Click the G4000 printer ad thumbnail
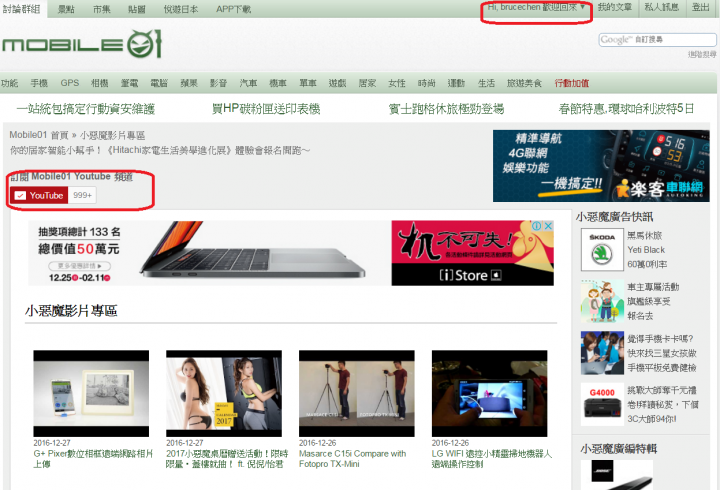720x490 pixels. (602, 405)
